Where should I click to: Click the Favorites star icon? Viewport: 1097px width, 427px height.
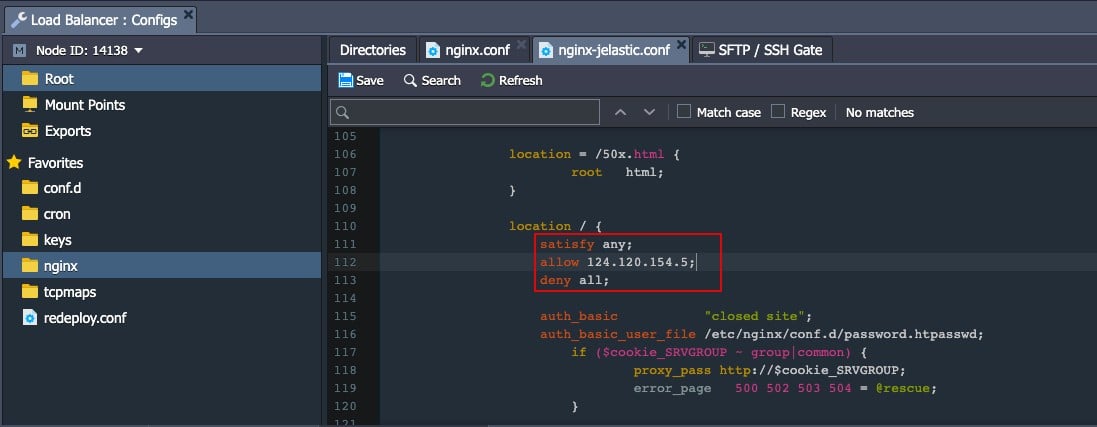(x=14, y=162)
